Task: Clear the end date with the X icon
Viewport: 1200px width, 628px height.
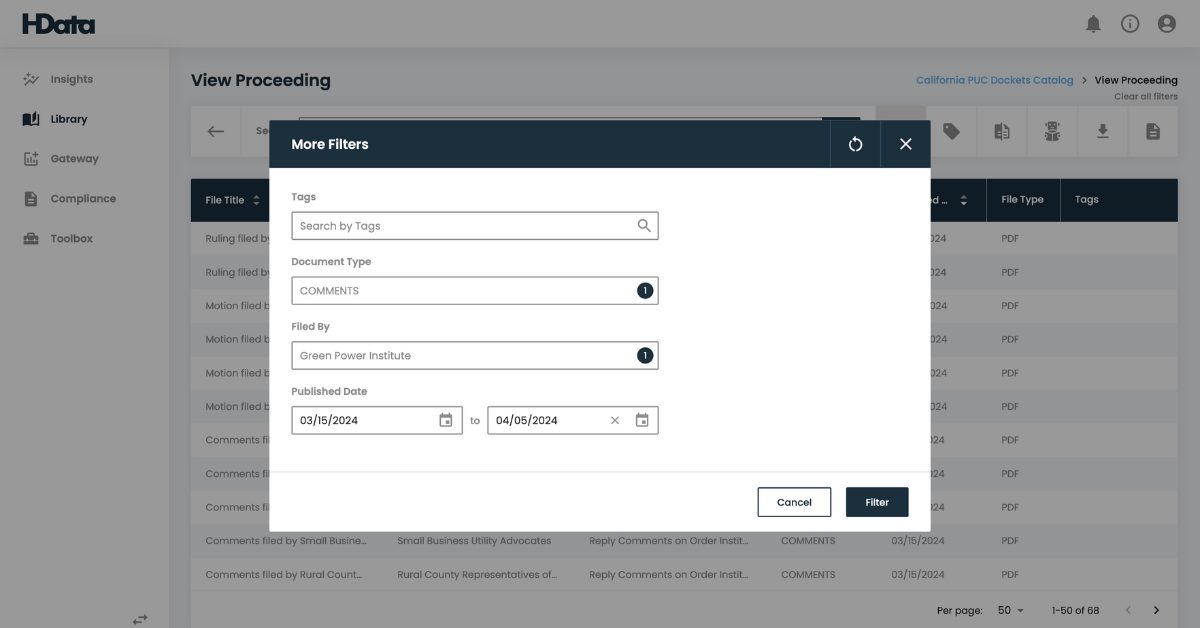Action: point(614,420)
